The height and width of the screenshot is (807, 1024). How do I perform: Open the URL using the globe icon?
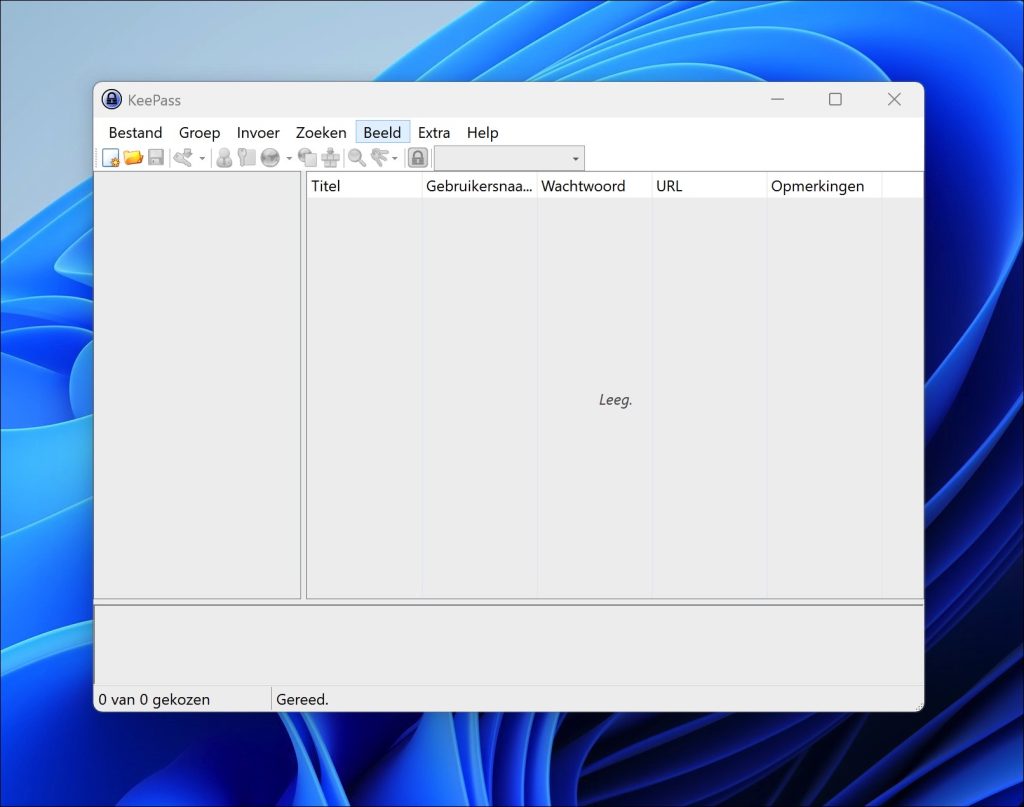pyautogui.click(x=270, y=157)
